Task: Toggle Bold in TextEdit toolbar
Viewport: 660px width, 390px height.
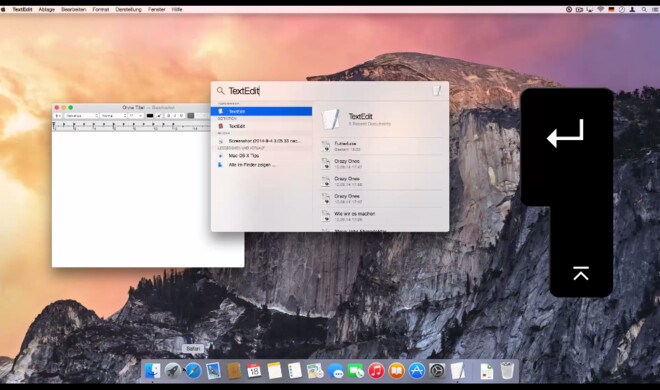Action: [168, 115]
